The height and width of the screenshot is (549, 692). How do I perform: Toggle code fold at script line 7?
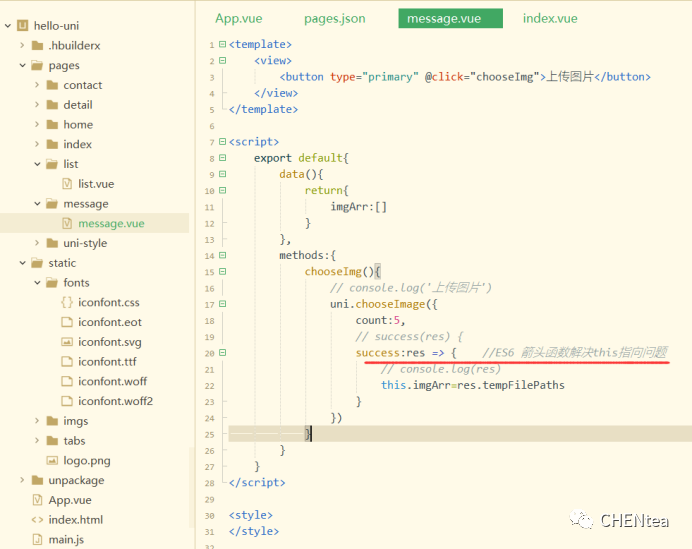tap(223, 142)
